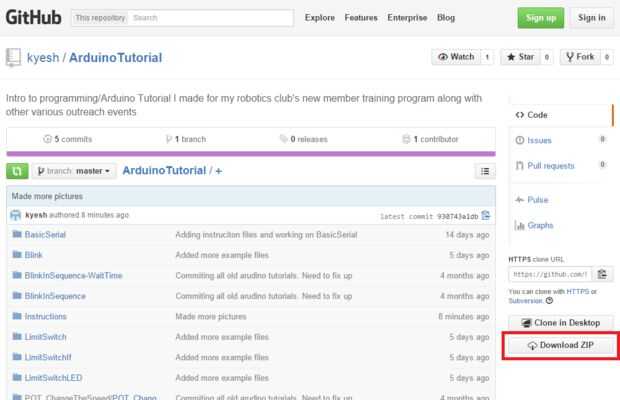Click the Fork count number
Viewport: 620px width, 400px height.
pos(607,57)
